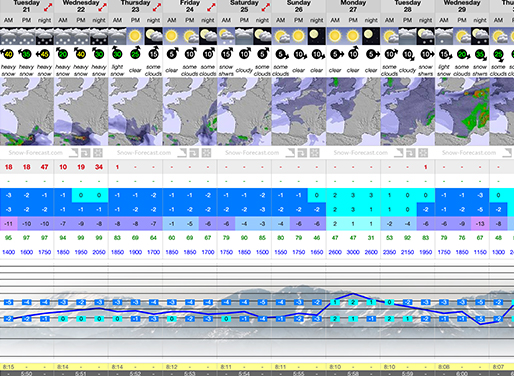Click the middle map control icon below the Wednesday 22 map
The height and width of the screenshot is (376, 514).
[86, 153]
